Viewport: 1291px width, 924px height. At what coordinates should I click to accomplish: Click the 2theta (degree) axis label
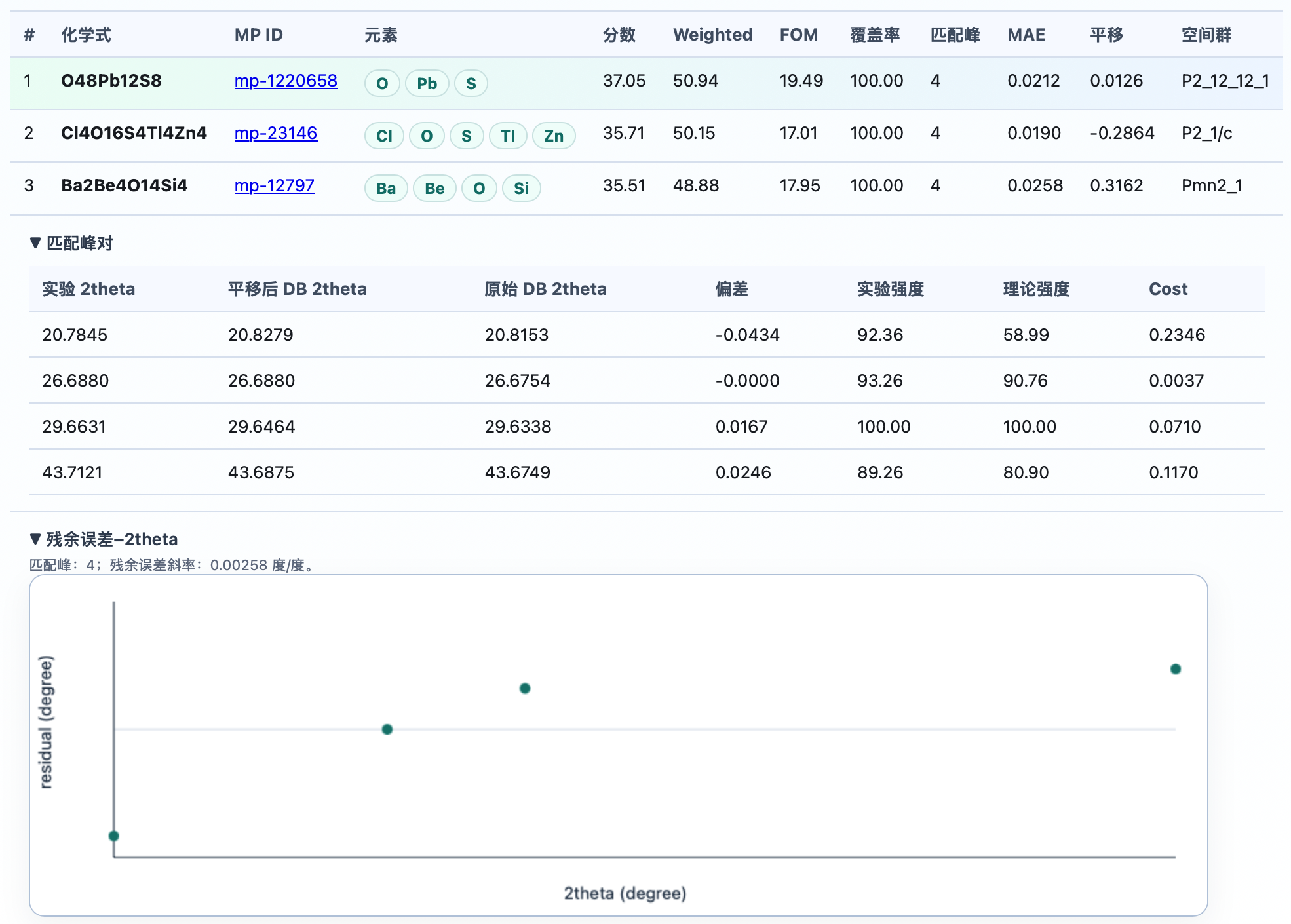pyautogui.click(x=625, y=893)
